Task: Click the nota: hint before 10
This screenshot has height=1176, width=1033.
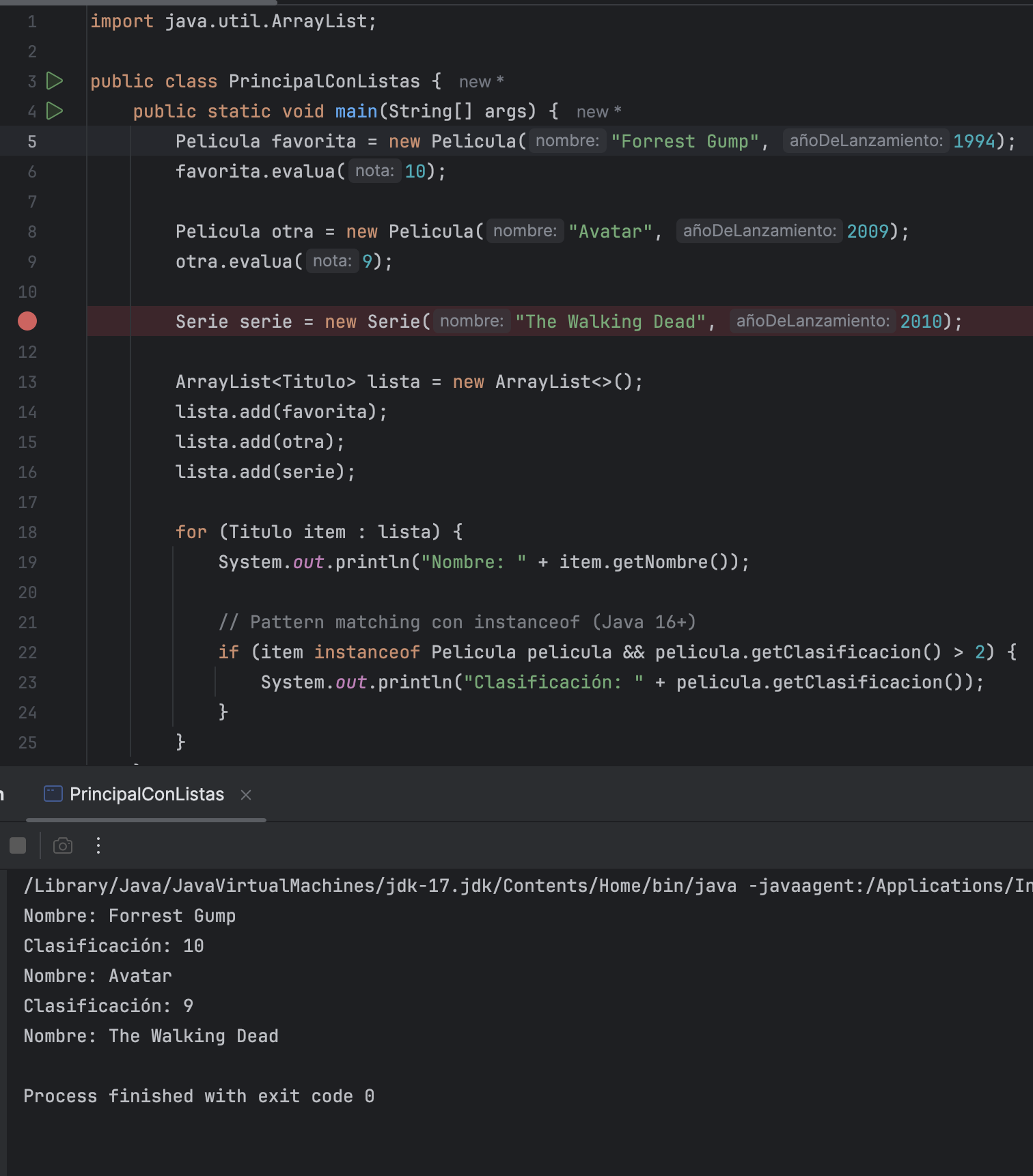Action: [374, 171]
